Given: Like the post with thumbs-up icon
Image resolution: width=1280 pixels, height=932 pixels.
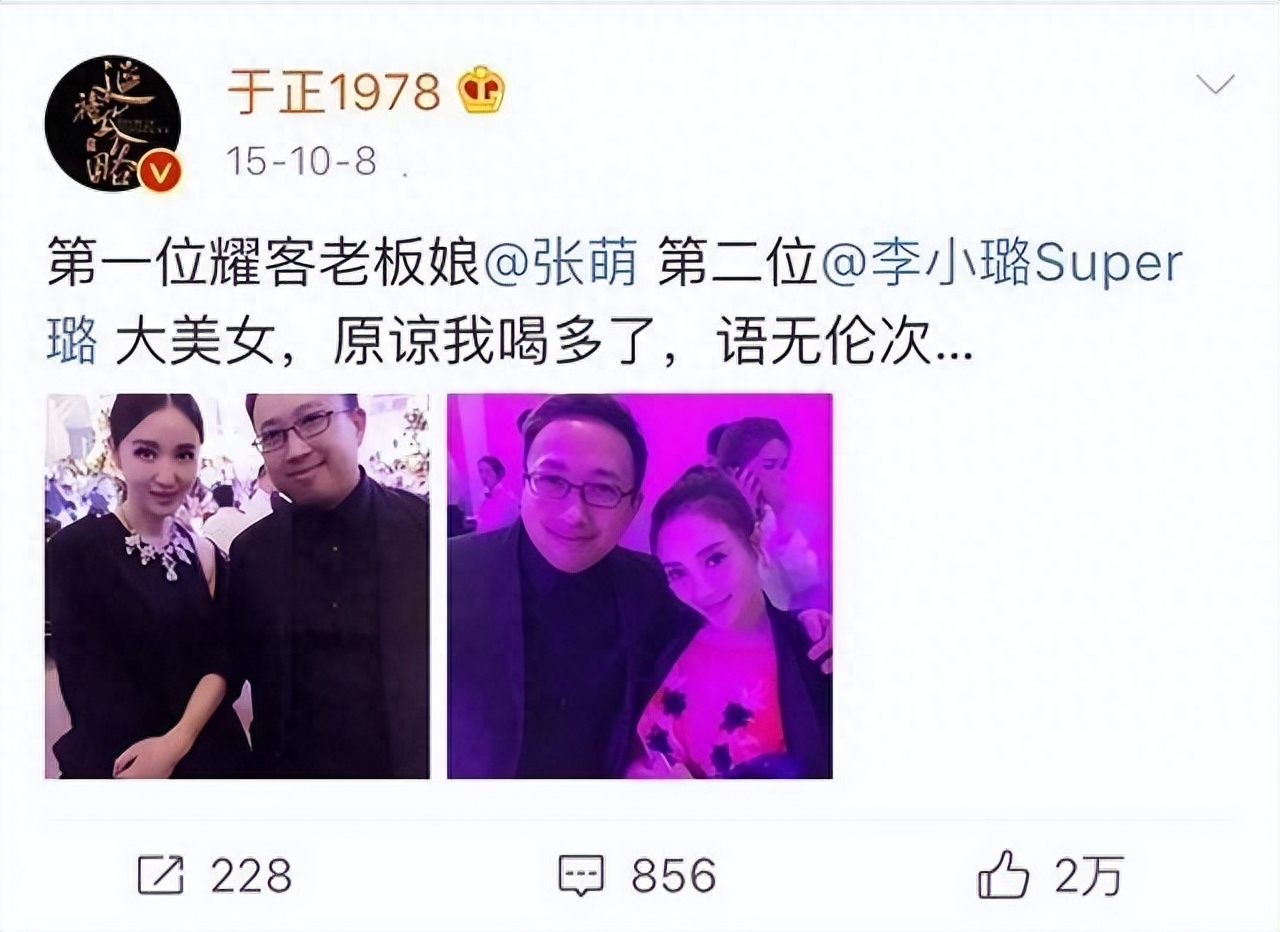Looking at the screenshot, I should [1003, 874].
